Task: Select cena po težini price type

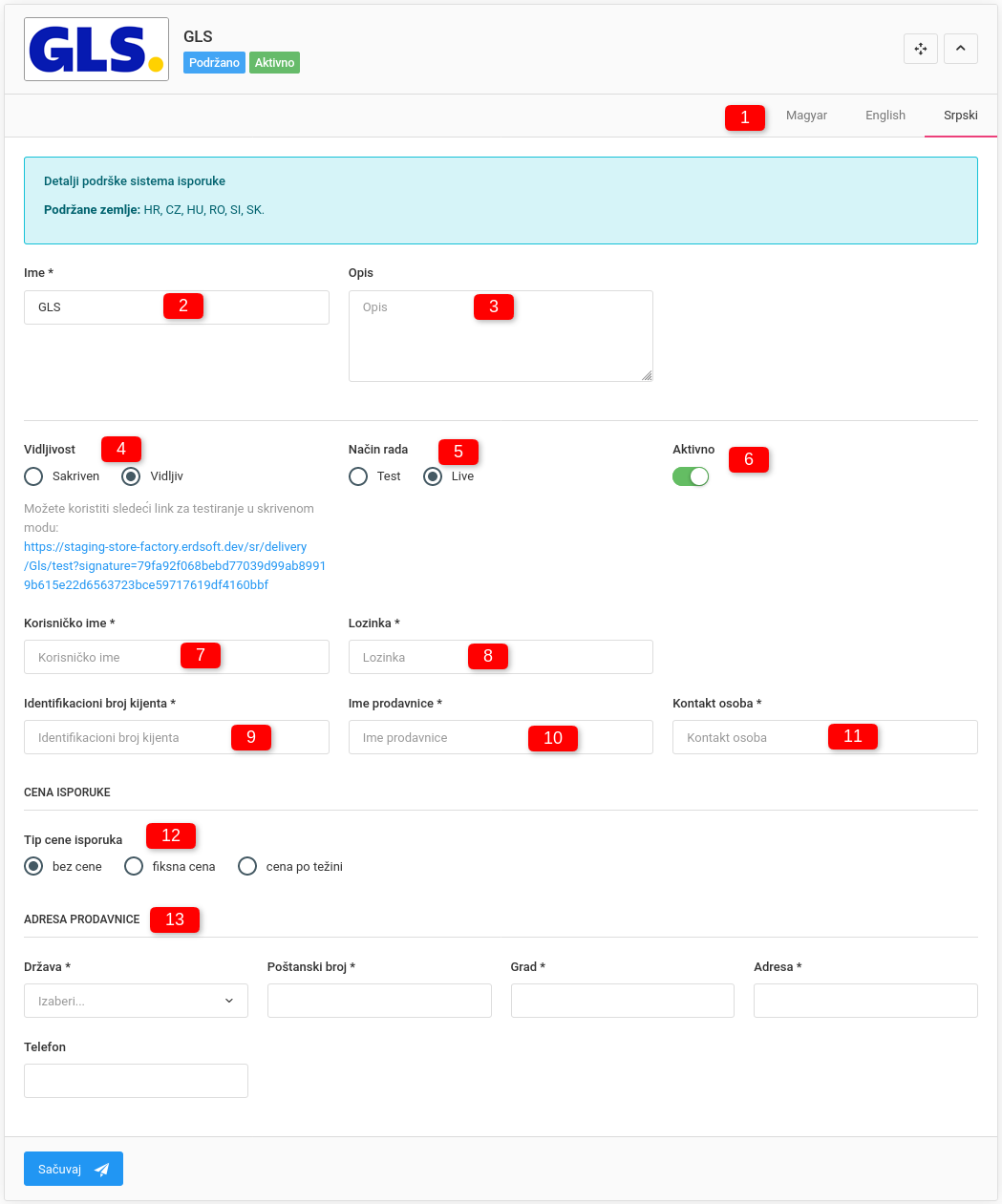Action: click(x=247, y=867)
